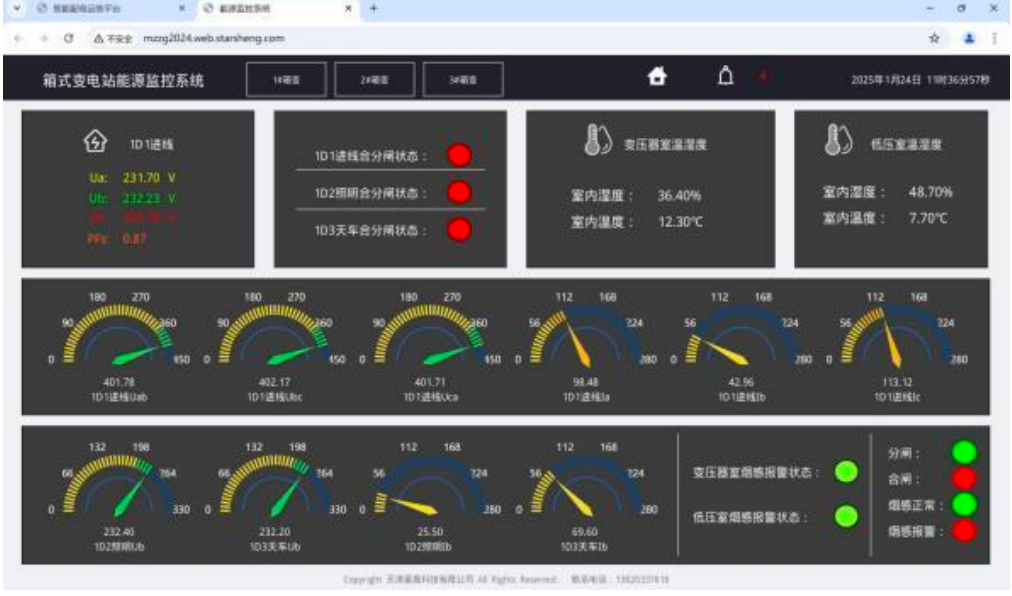1012x596 pixels.
Task: Click the 低压室温湿度 thermometer icon
Action: pos(838,139)
